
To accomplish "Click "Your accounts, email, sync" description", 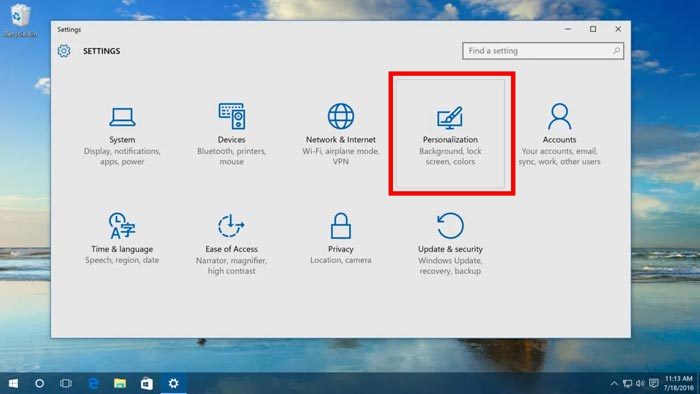I will pyautogui.click(x=559, y=156).
